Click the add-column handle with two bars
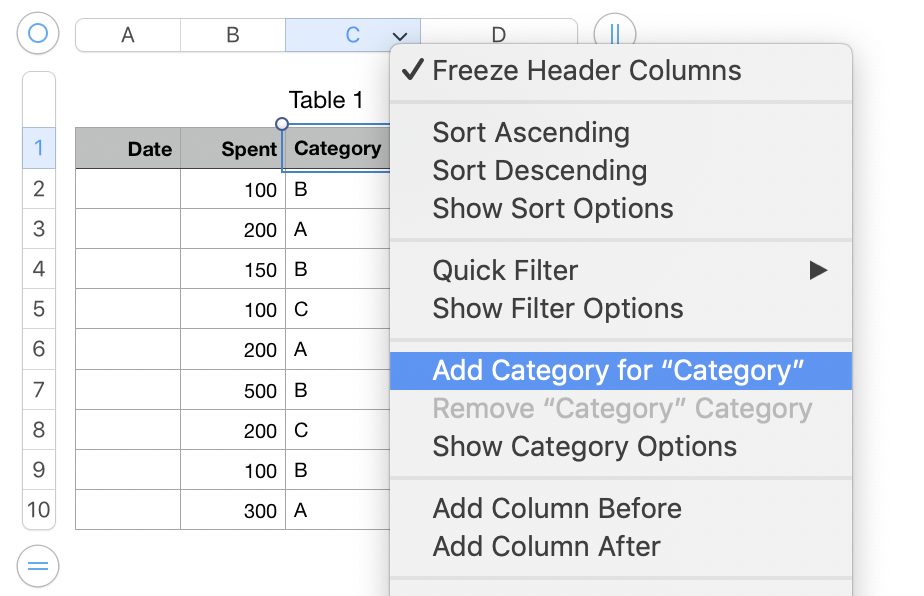Image resolution: width=924 pixels, height=596 pixels. 614,34
